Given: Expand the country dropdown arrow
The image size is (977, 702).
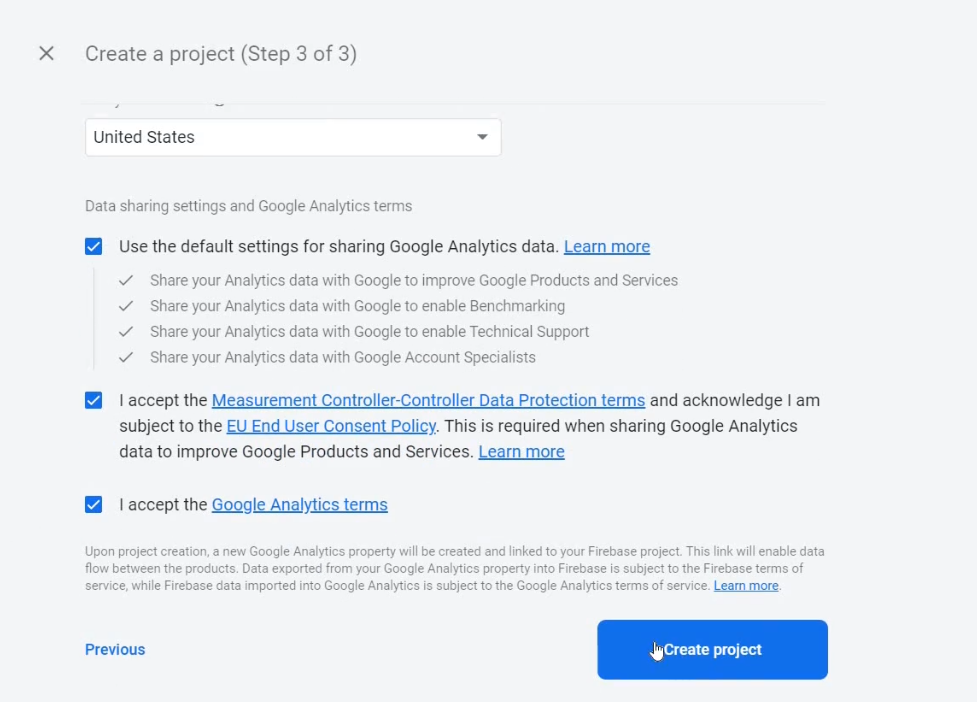Looking at the screenshot, I should (482, 137).
